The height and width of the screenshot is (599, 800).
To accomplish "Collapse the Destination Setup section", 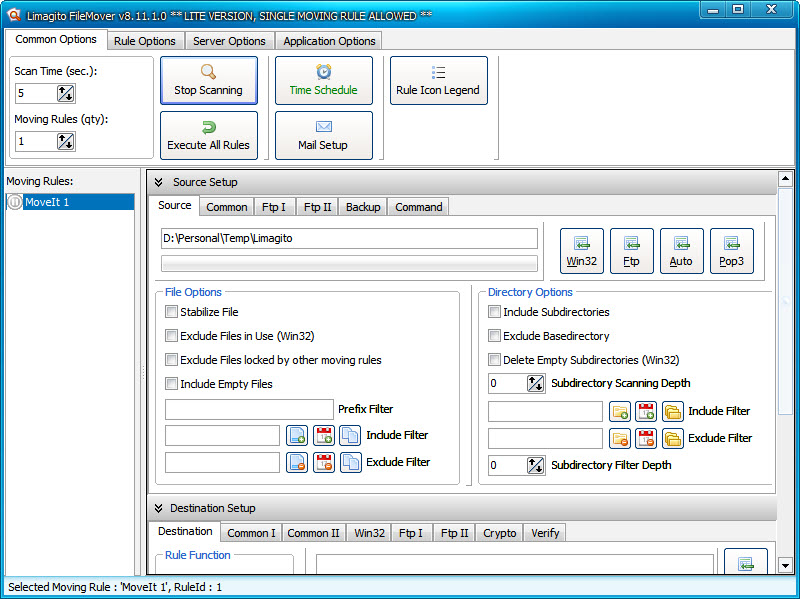I will [159, 508].
